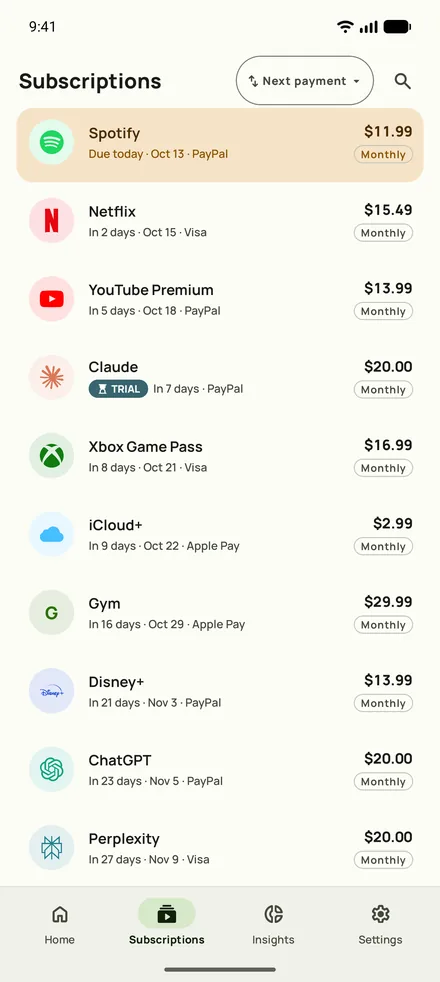Click the iCloud+ cloud icon

(51, 534)
